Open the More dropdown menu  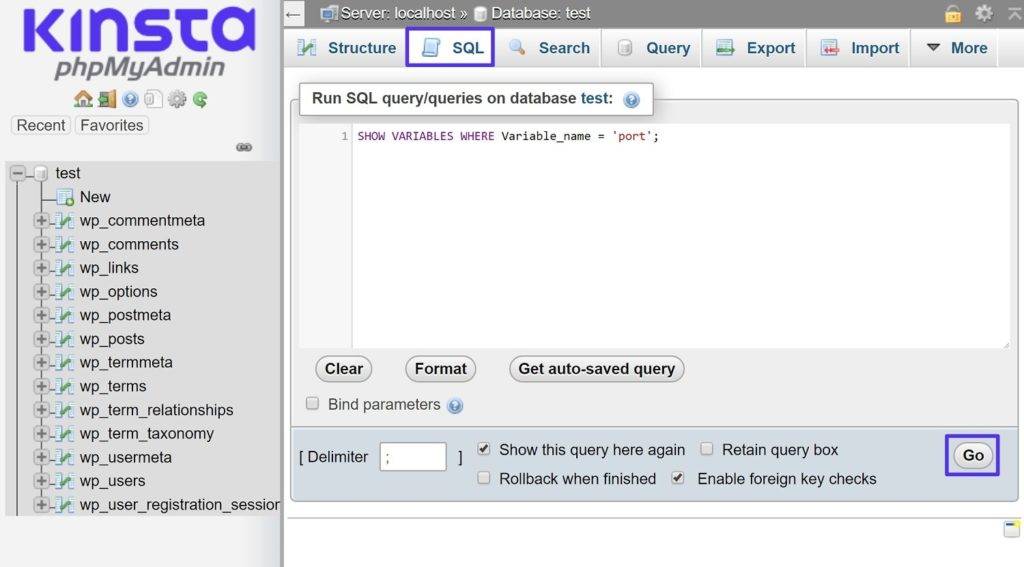coord(957,48)
